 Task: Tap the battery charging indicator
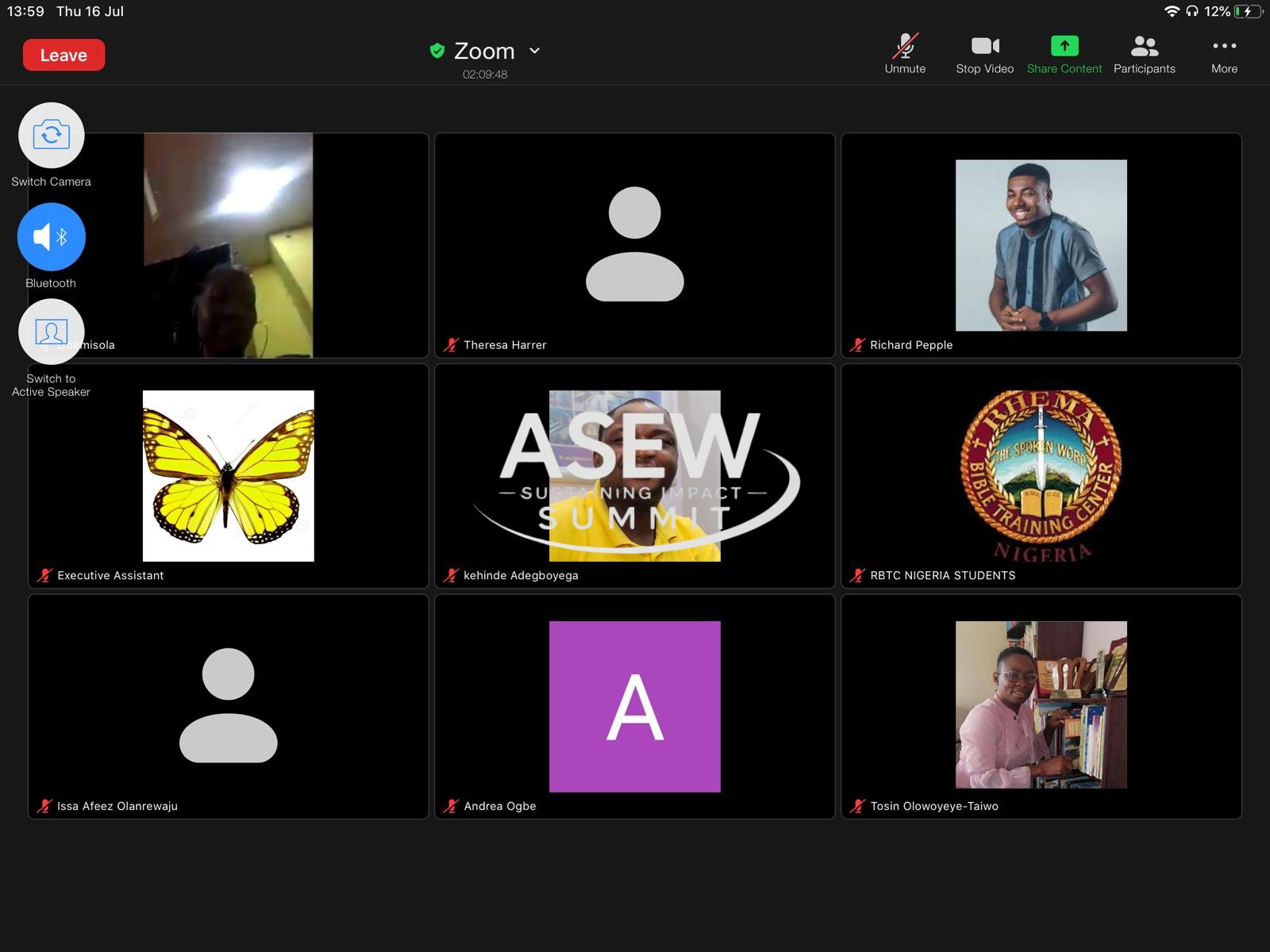pos(1248,11)
